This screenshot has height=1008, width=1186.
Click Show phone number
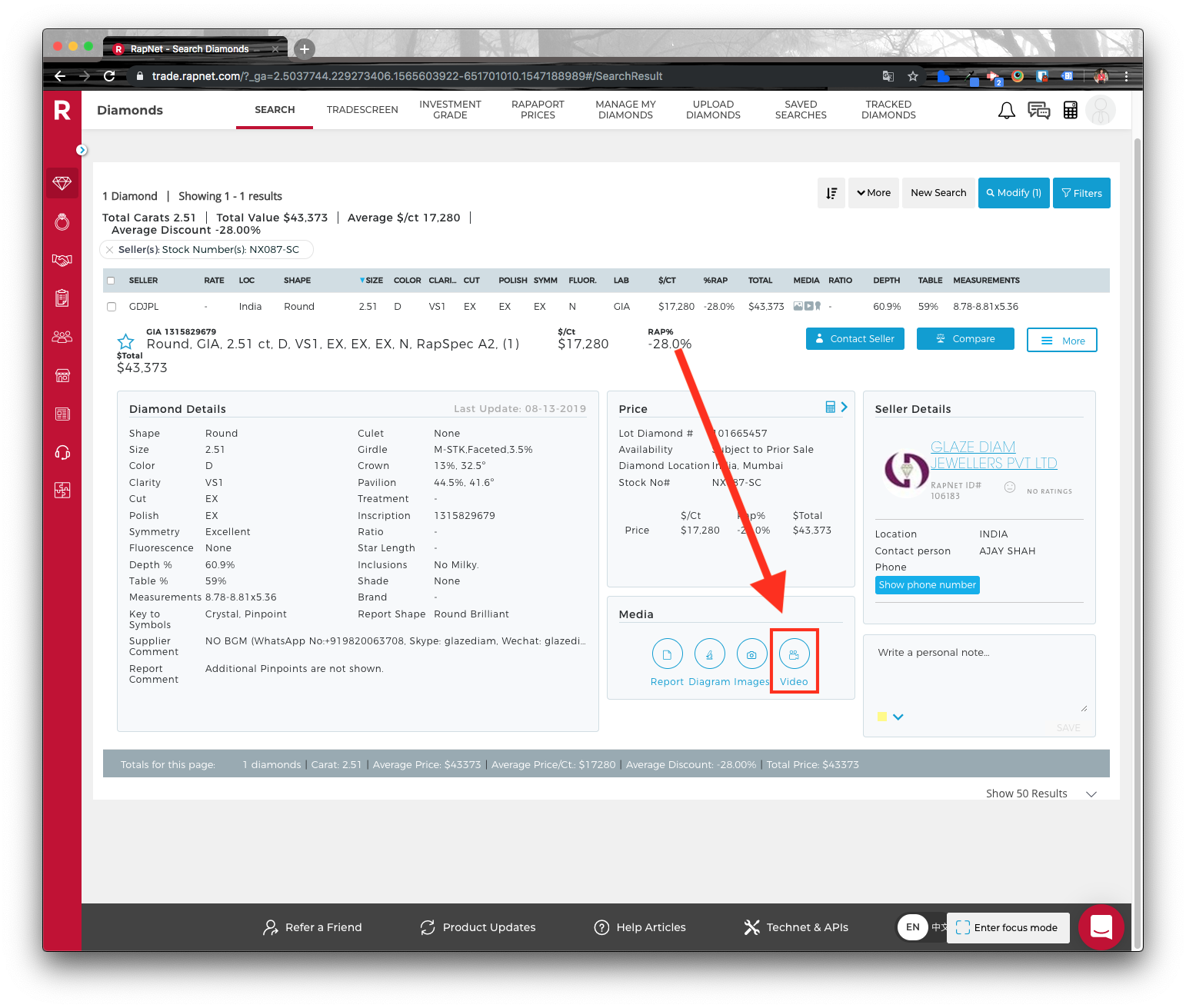point(928,585)
